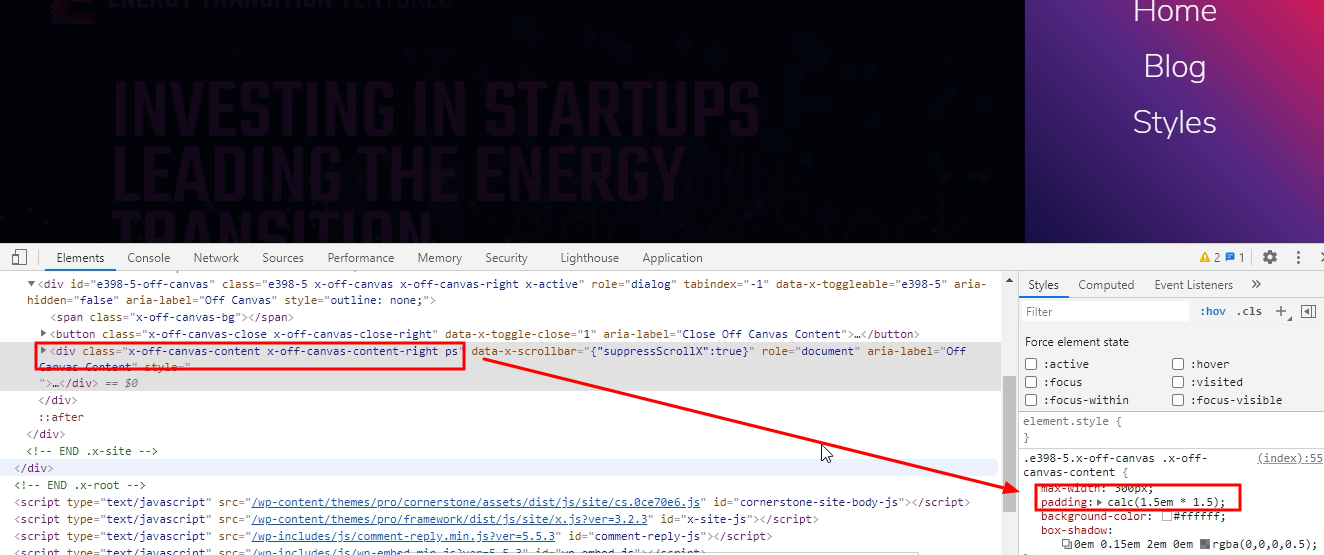
Task: Select the ::after pseudo-element node
Action: pos(61,417)
